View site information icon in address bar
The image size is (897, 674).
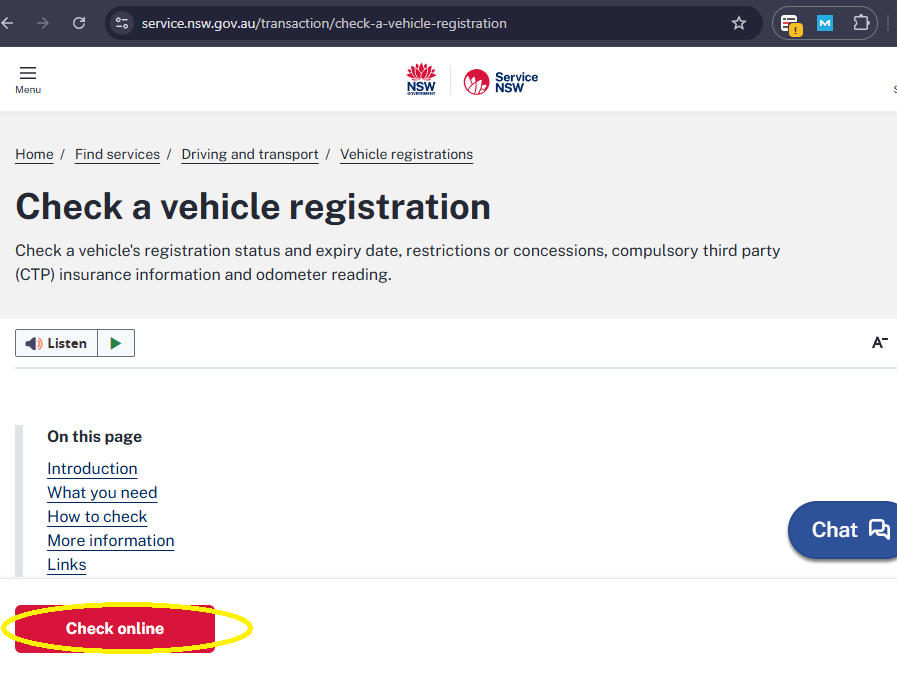pos(122,23)
